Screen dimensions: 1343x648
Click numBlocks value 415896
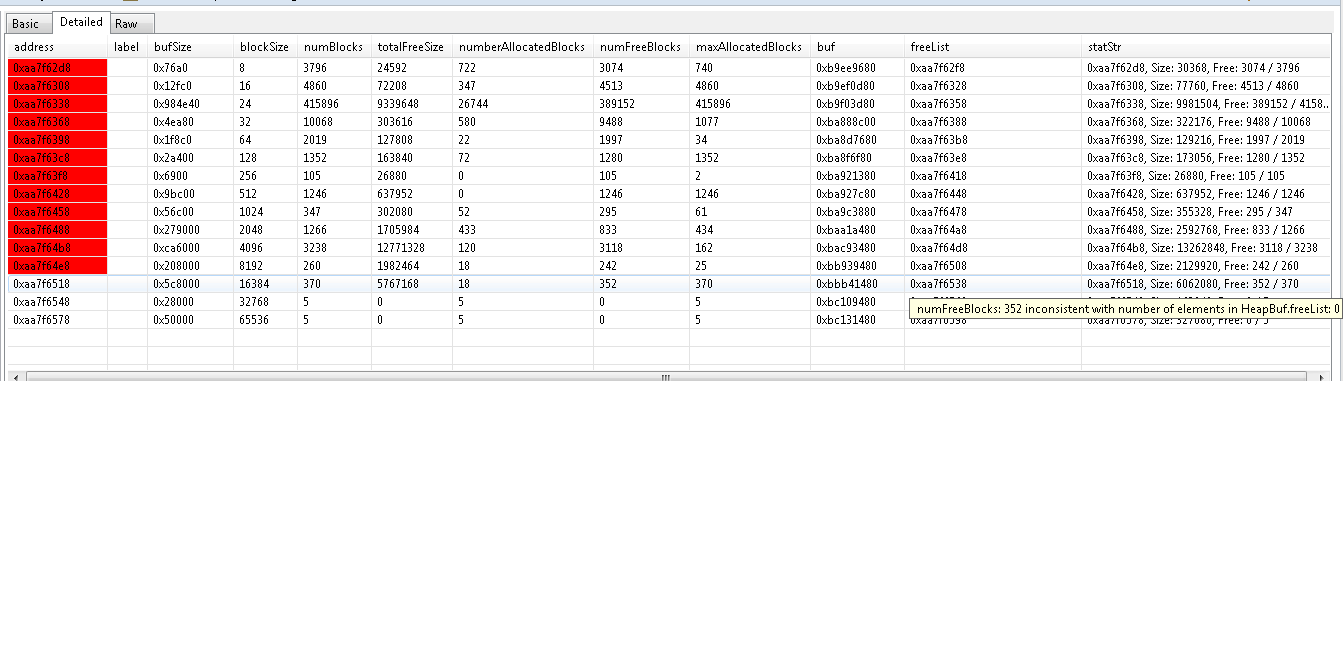(x=321, y=104)
